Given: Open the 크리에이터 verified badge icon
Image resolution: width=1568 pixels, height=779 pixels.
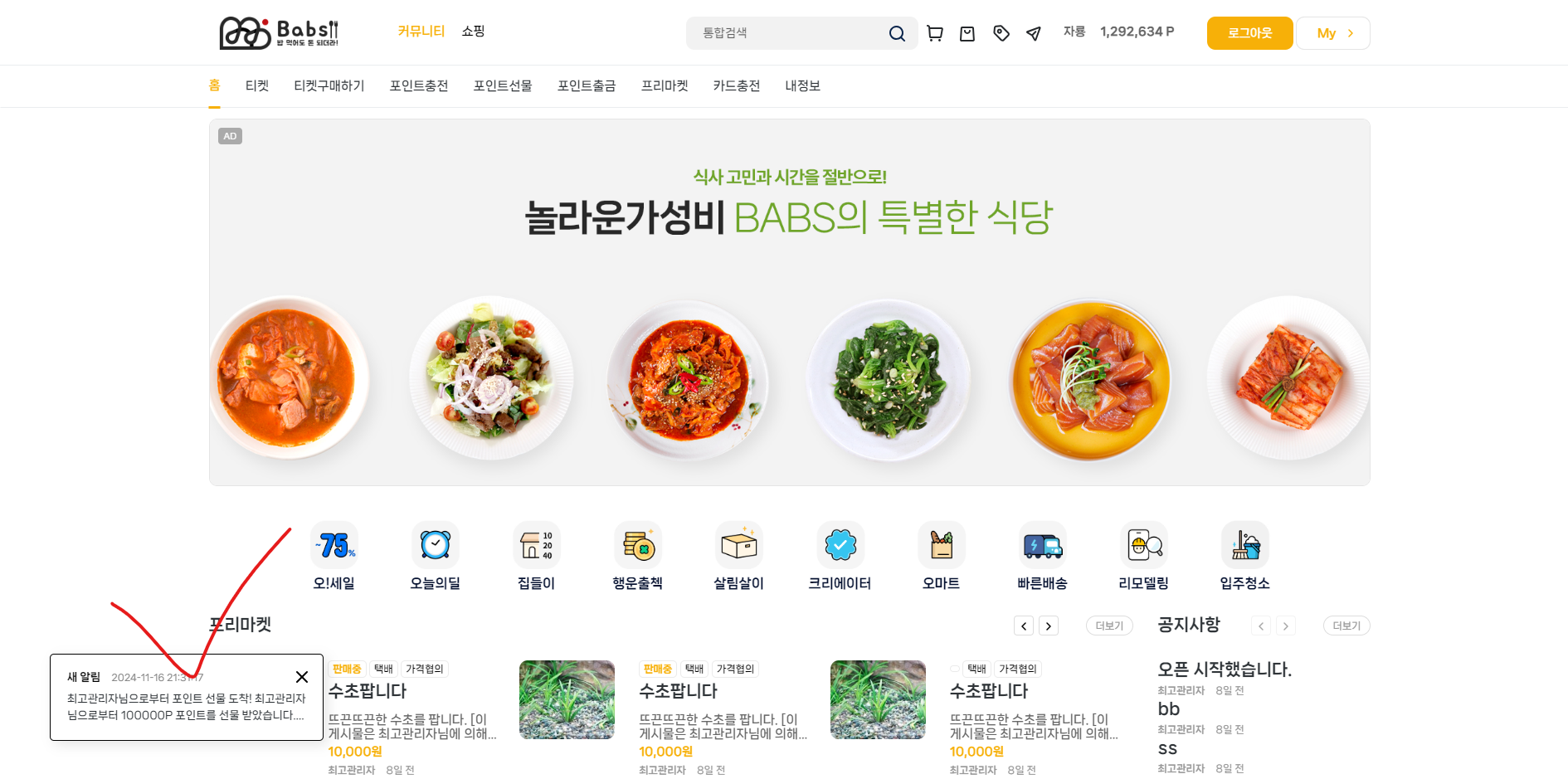Looking at the screenshot, I should point(840,545).
